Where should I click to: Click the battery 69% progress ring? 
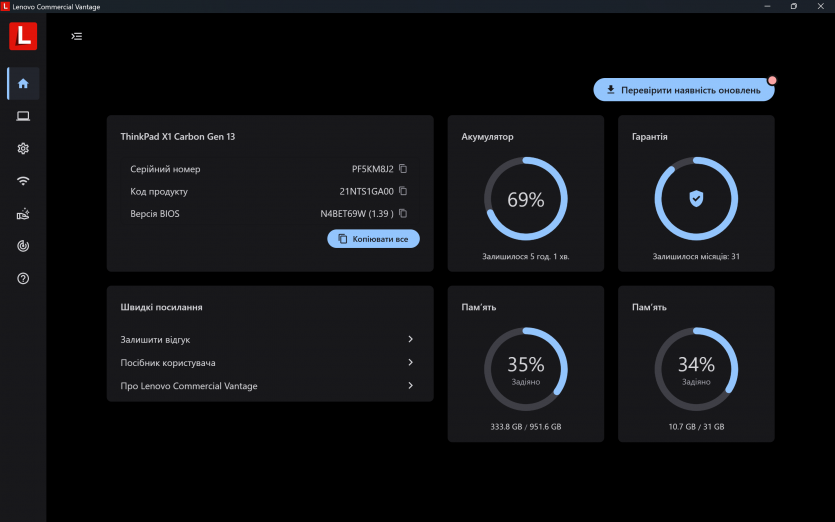point(526,199)
